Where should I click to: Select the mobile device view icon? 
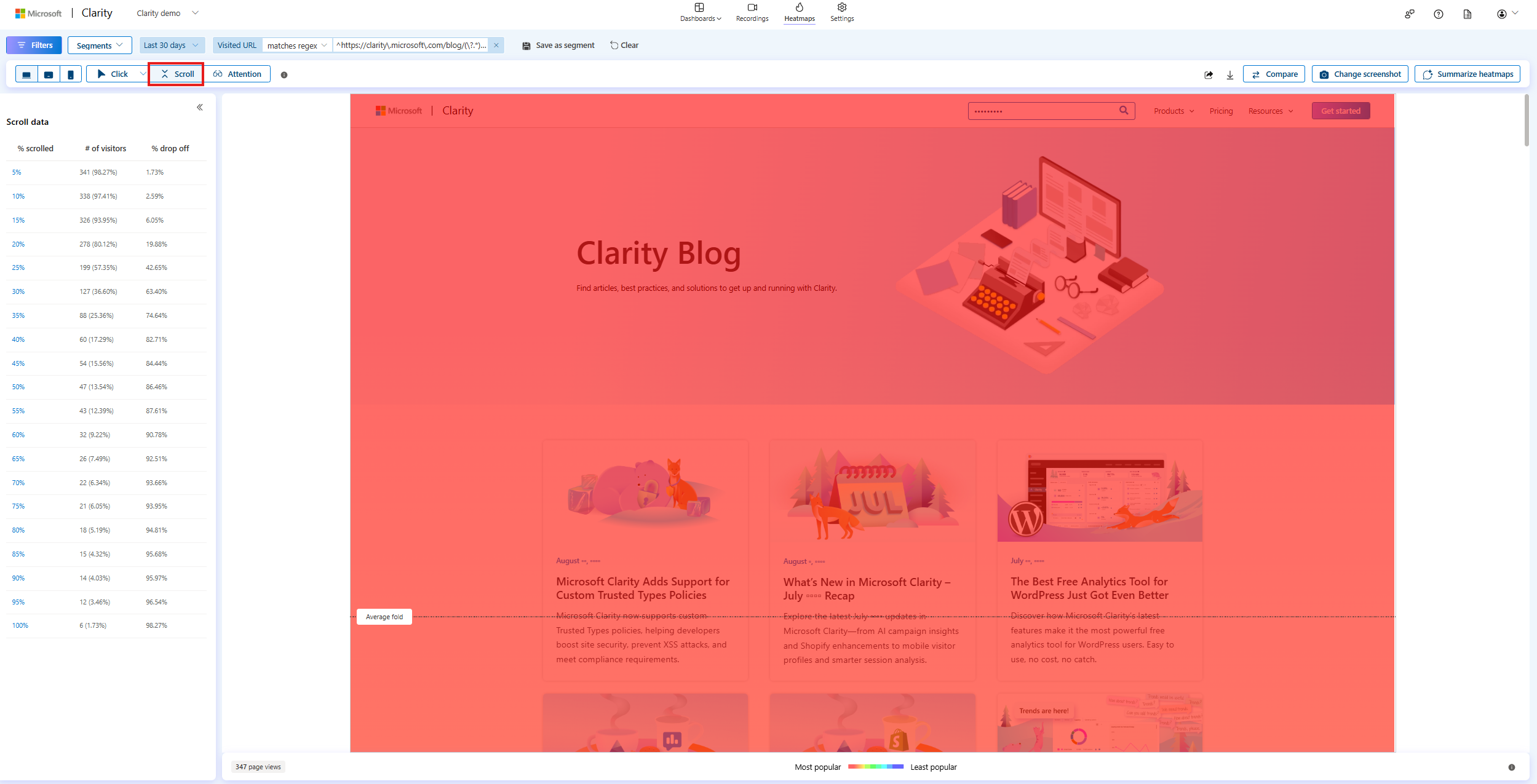[71, 74]
